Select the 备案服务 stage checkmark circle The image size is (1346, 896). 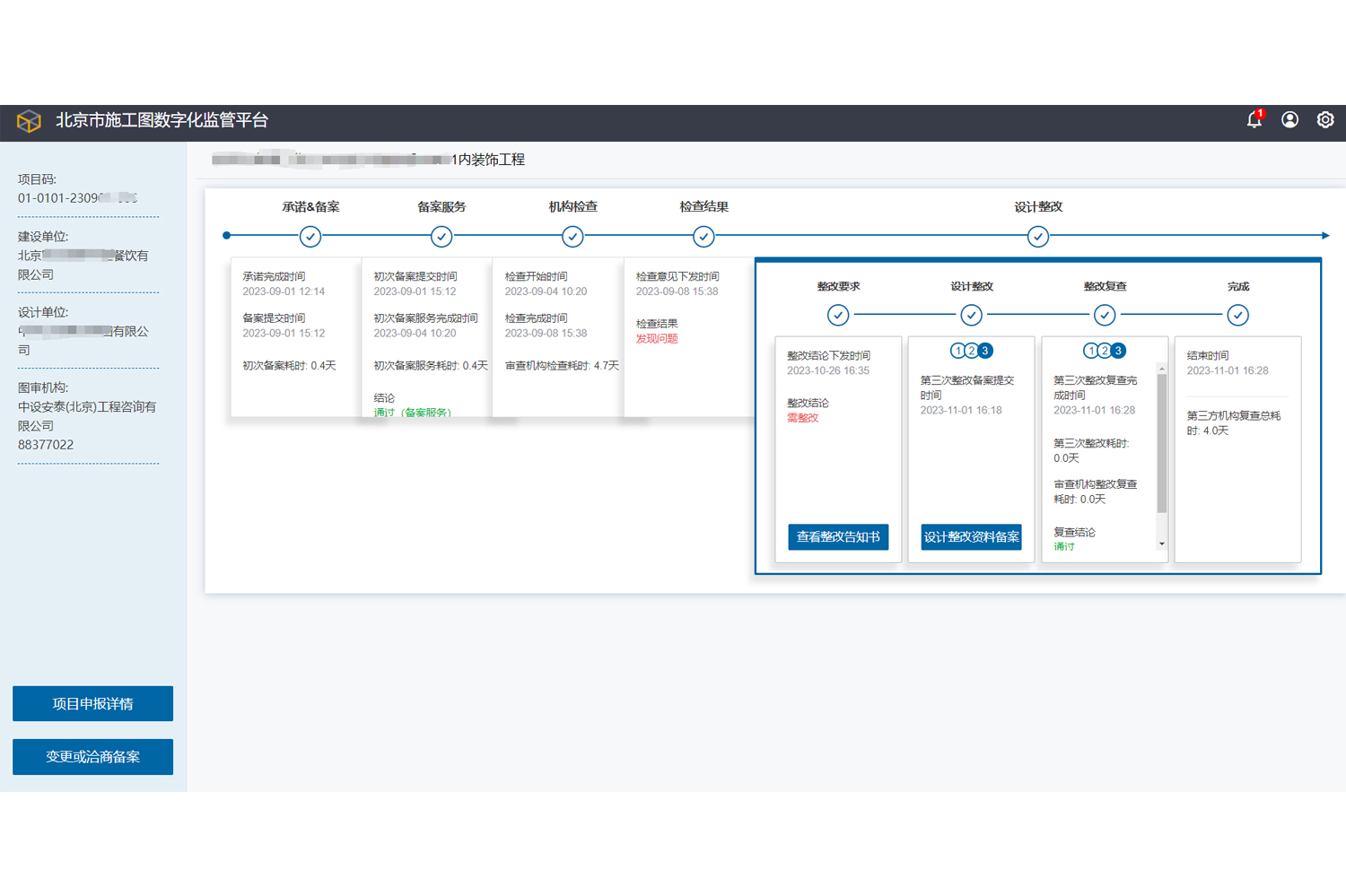(x=441, y=237)
